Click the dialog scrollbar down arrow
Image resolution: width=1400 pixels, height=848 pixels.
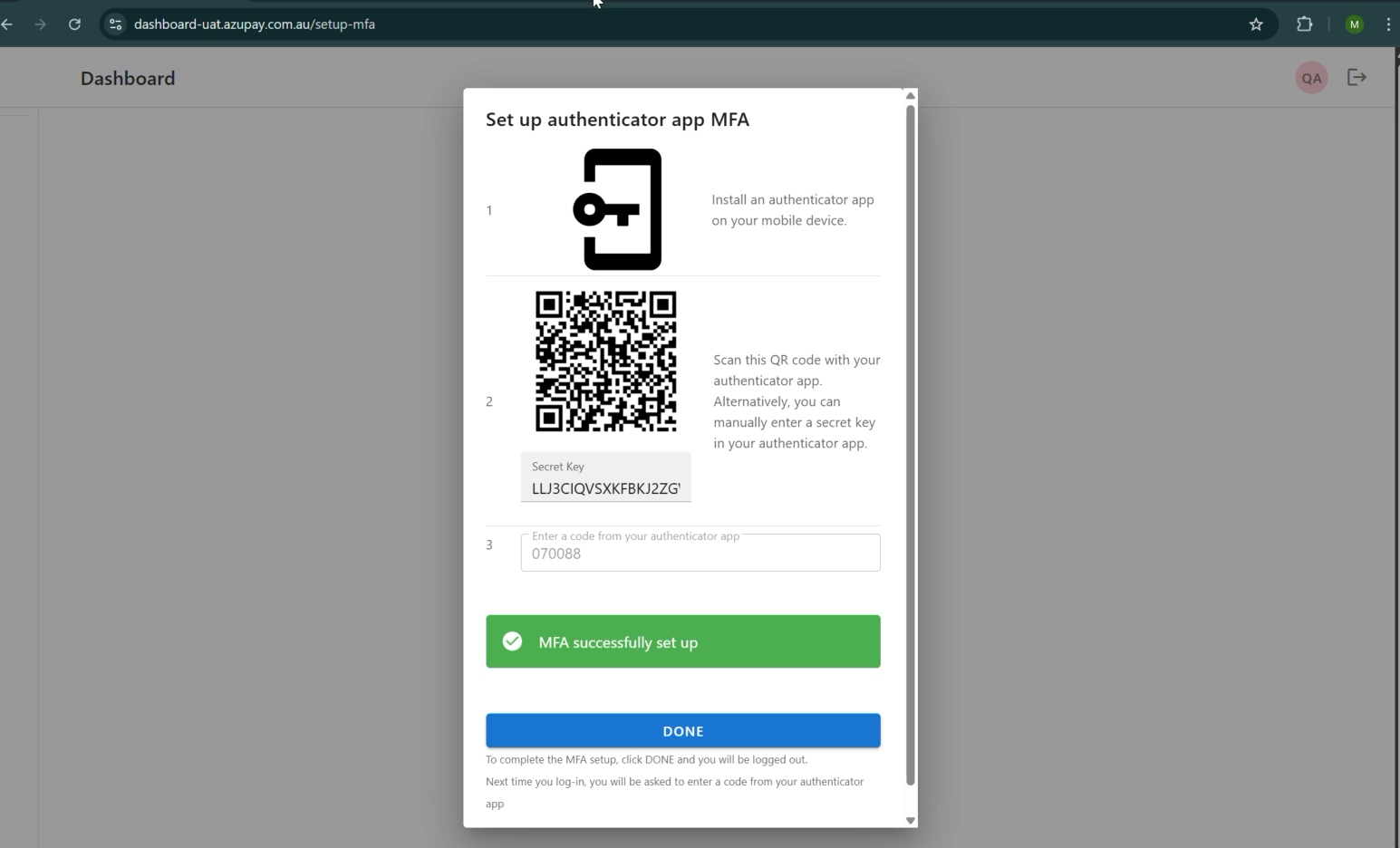tap(911, 821)
